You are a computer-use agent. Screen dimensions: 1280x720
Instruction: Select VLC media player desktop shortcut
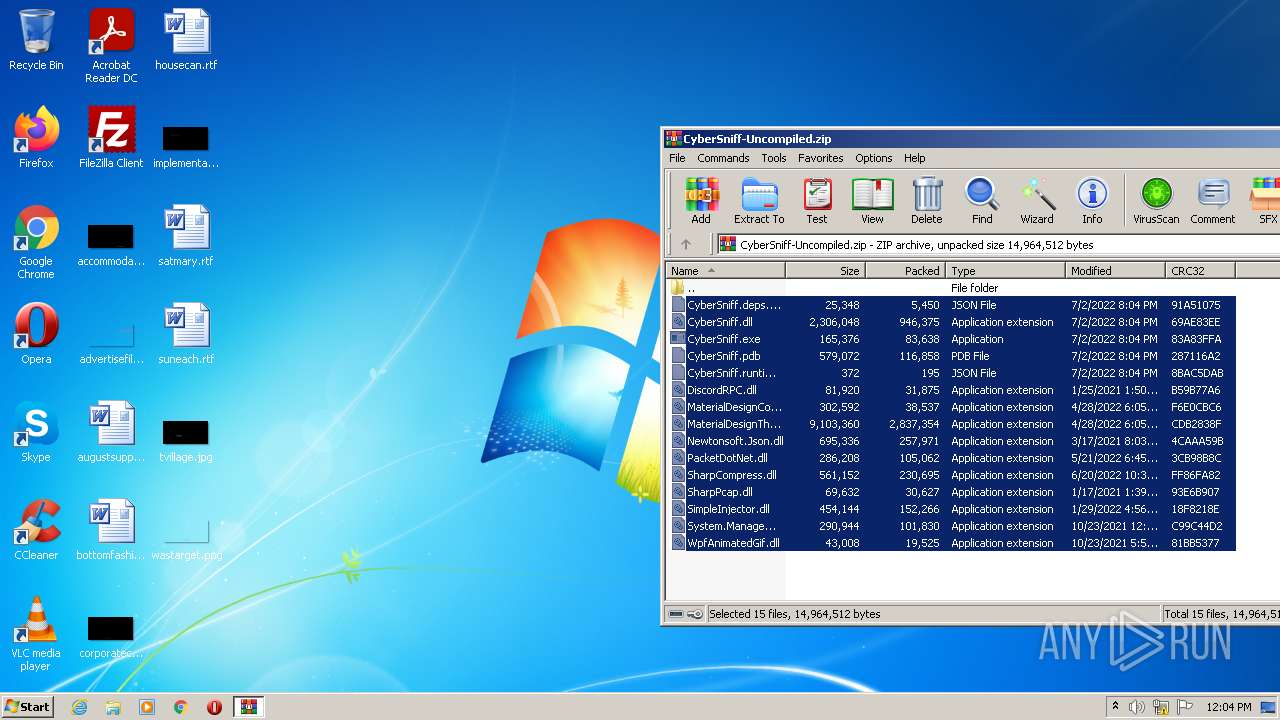click(x=36, y=634)
